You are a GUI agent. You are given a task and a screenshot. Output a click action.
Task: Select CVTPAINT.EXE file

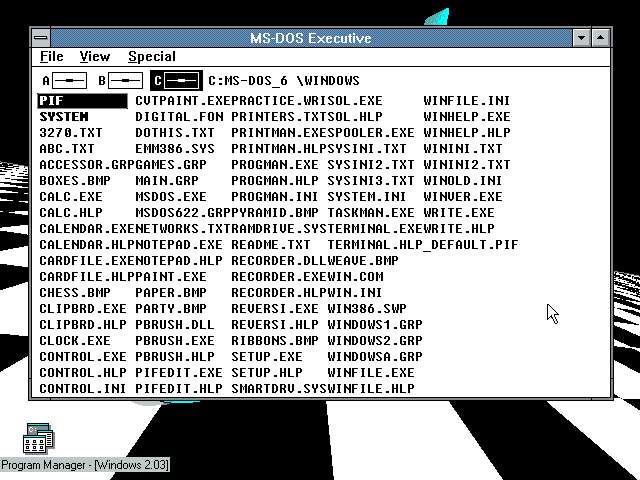183,101
